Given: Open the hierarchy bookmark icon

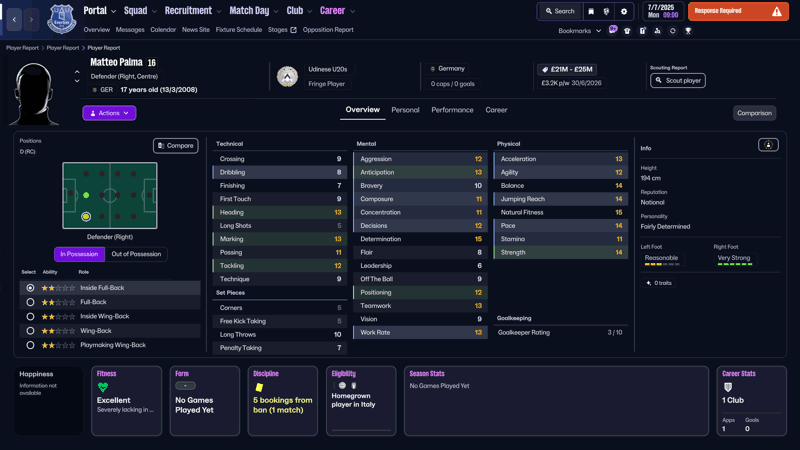Looking at the screenshot, I should coord(657,31).
